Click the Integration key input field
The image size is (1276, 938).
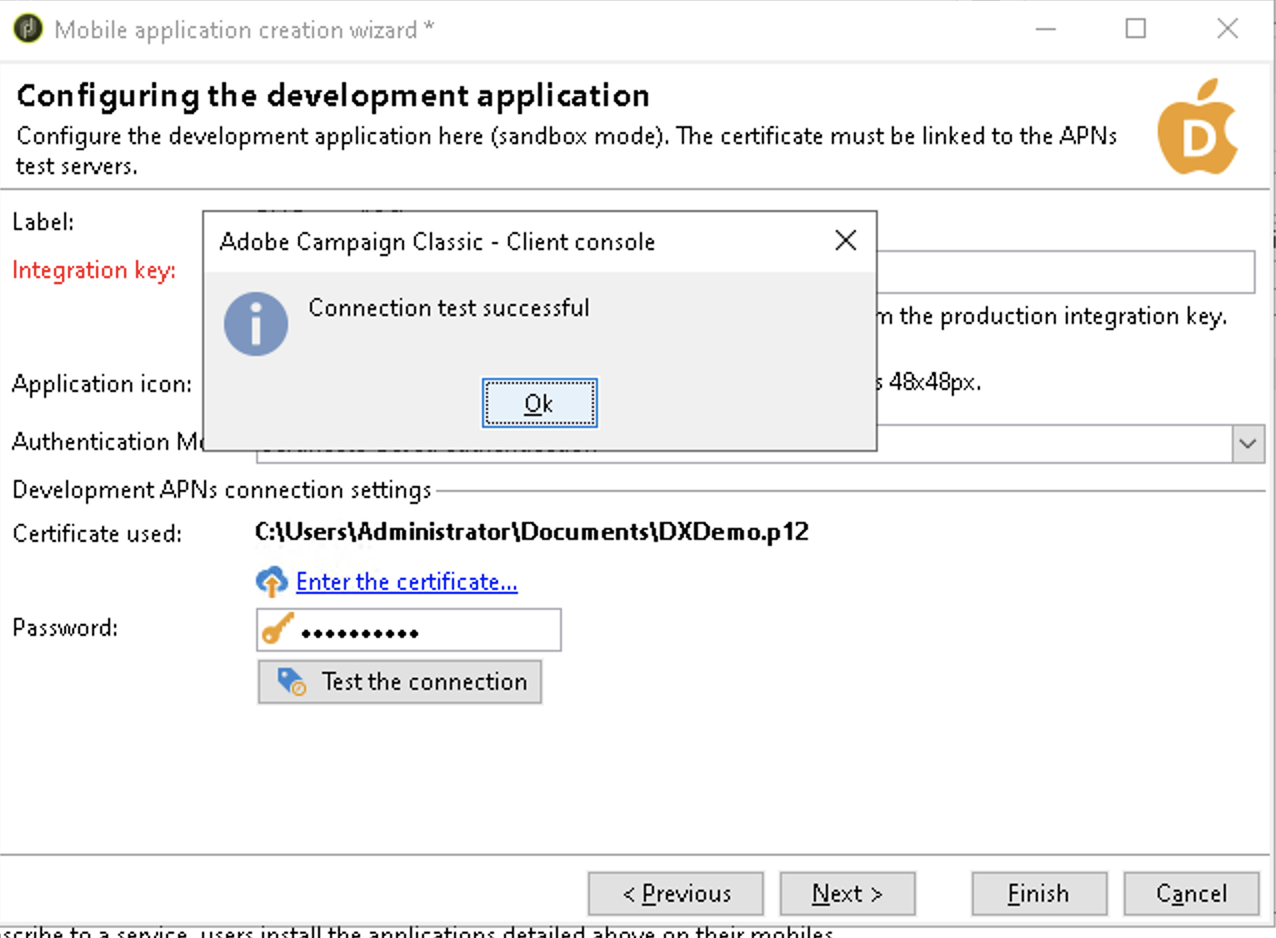click(1065, 271)
